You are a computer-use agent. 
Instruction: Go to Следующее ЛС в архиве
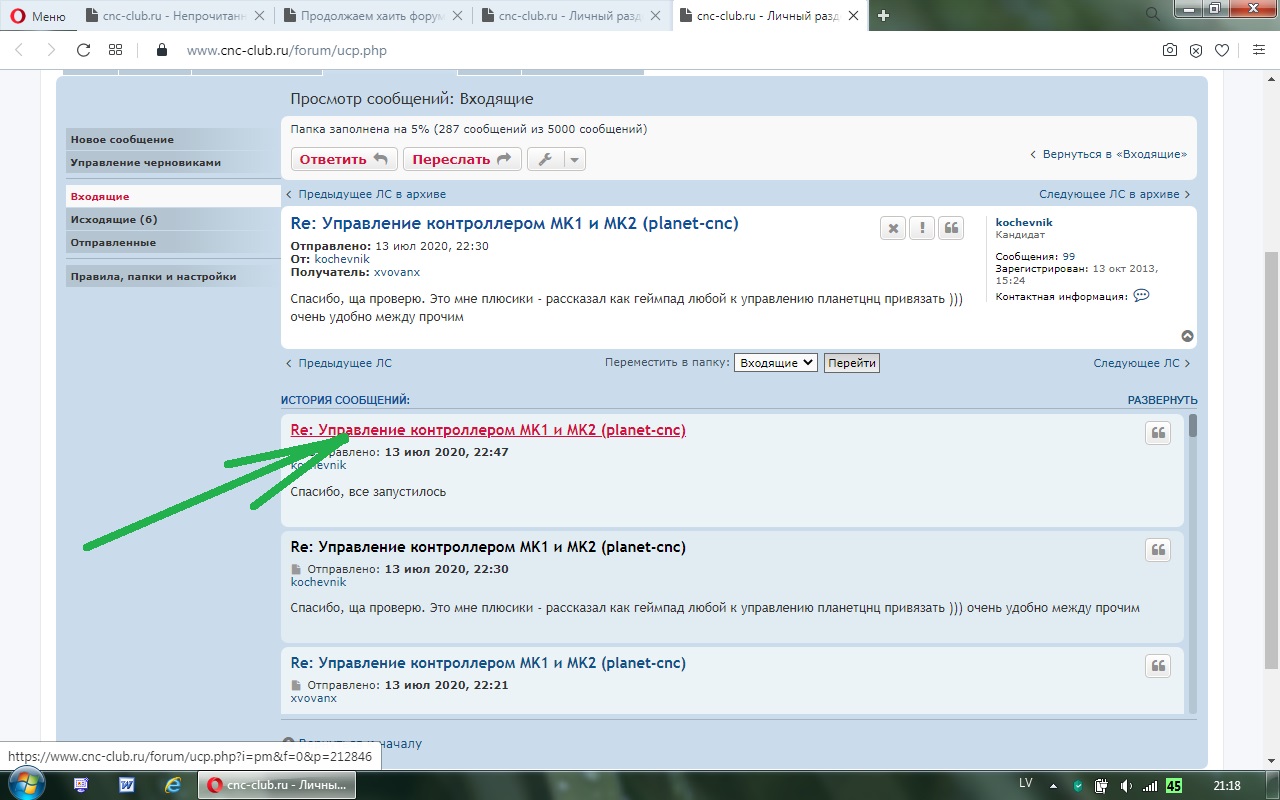click(1115, 194)
